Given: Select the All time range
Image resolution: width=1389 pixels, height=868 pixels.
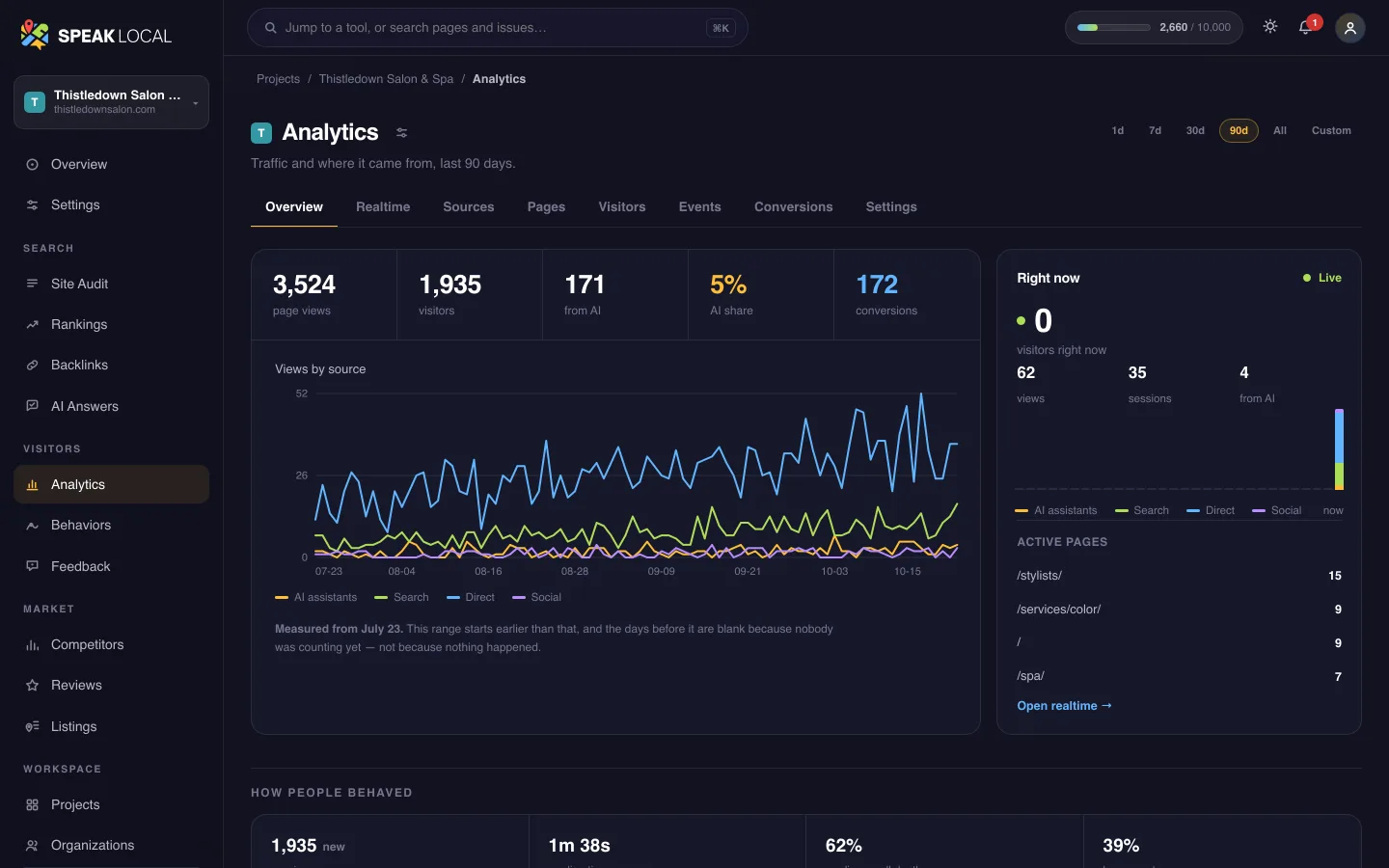Looking at the screenshot, I should point(1280,130).
